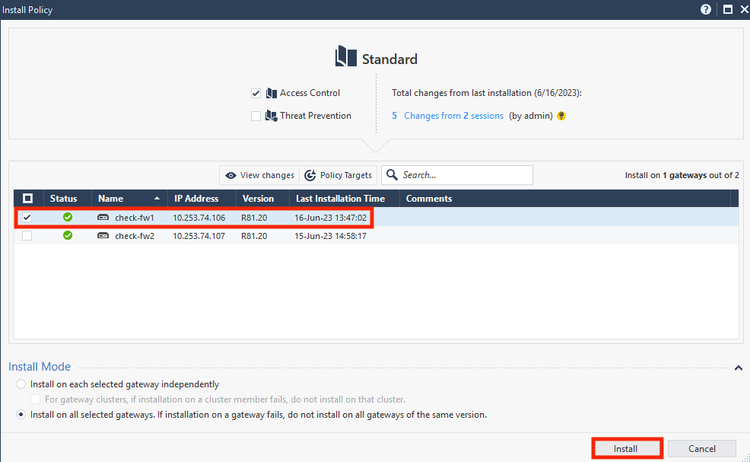Click the Last Installation Time column header
This screenshot has width=750, height=462.
pos(344,198)
